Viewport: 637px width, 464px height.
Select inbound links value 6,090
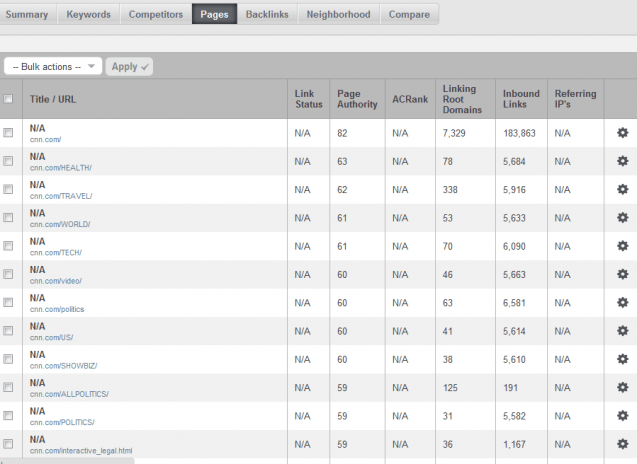514,246
